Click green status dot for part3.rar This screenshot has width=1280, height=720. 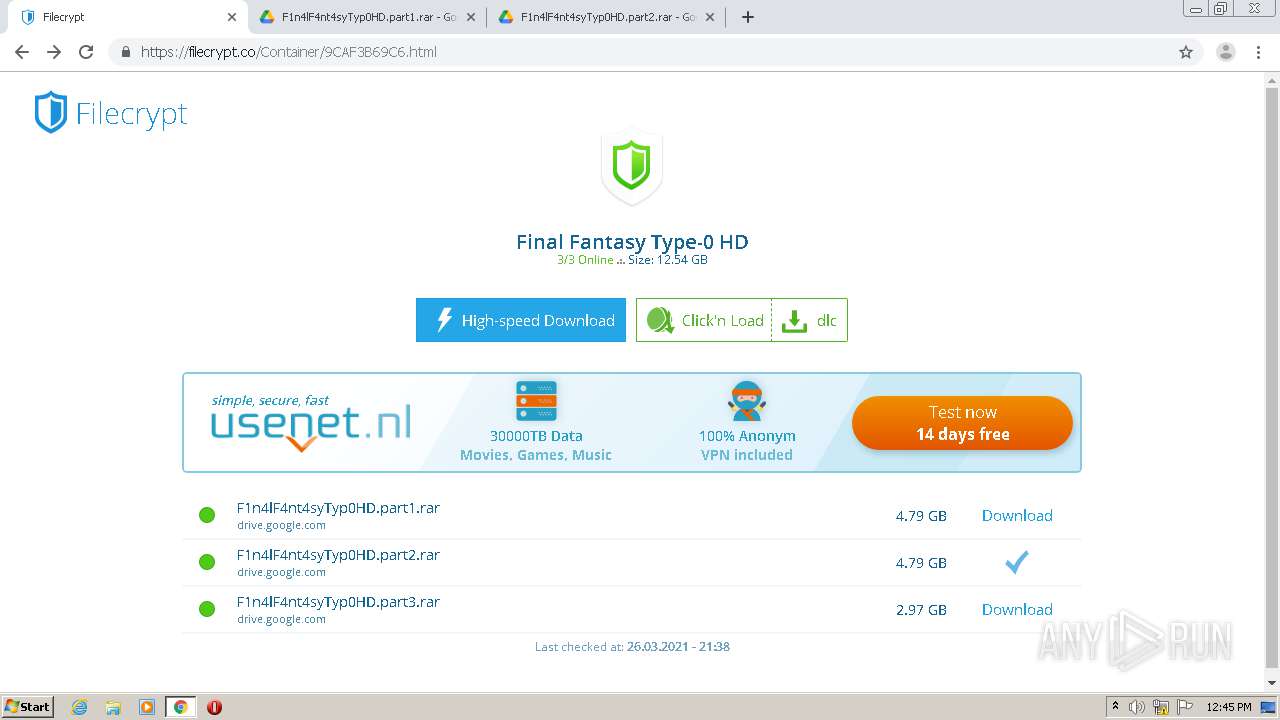[x=207, y=610]
